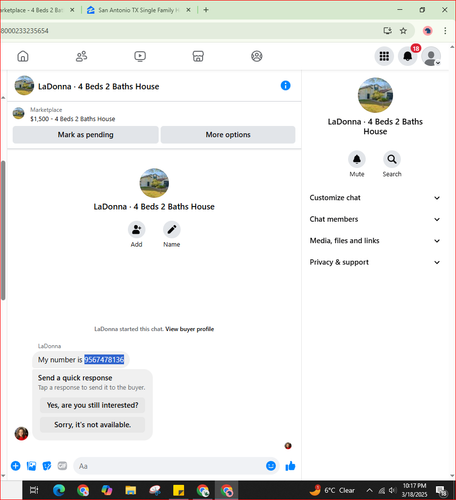
Task: Show hidden system tray icons
Action: pyautogui.click(x=369, y=490)
